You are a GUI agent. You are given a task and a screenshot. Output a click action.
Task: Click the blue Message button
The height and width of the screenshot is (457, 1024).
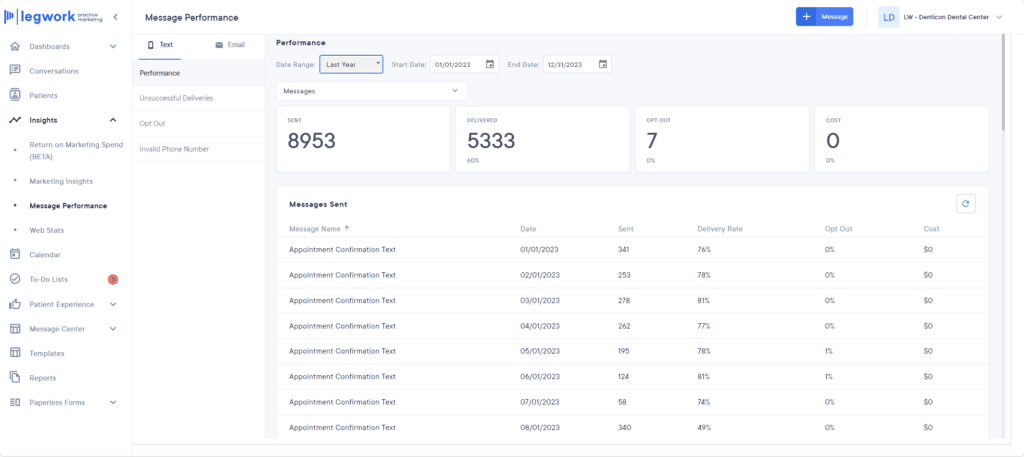click(x=824, y=17)
